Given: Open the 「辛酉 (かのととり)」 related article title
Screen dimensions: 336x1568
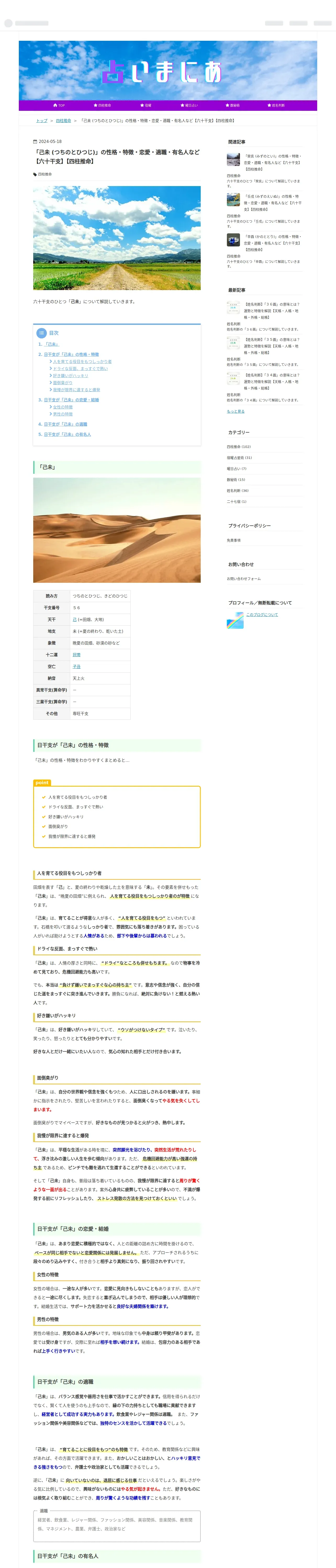Looking at the screenshot, I should (273, 243).
